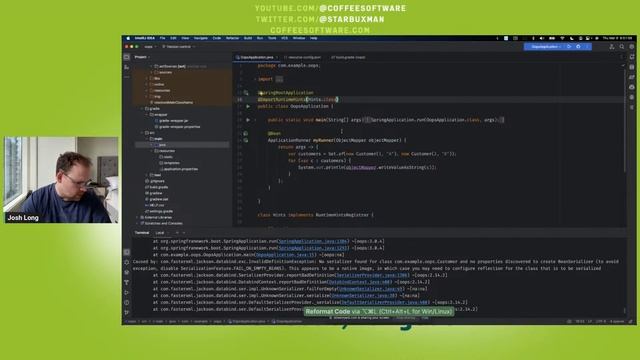Select the Local terminal tab

point(160,233)
